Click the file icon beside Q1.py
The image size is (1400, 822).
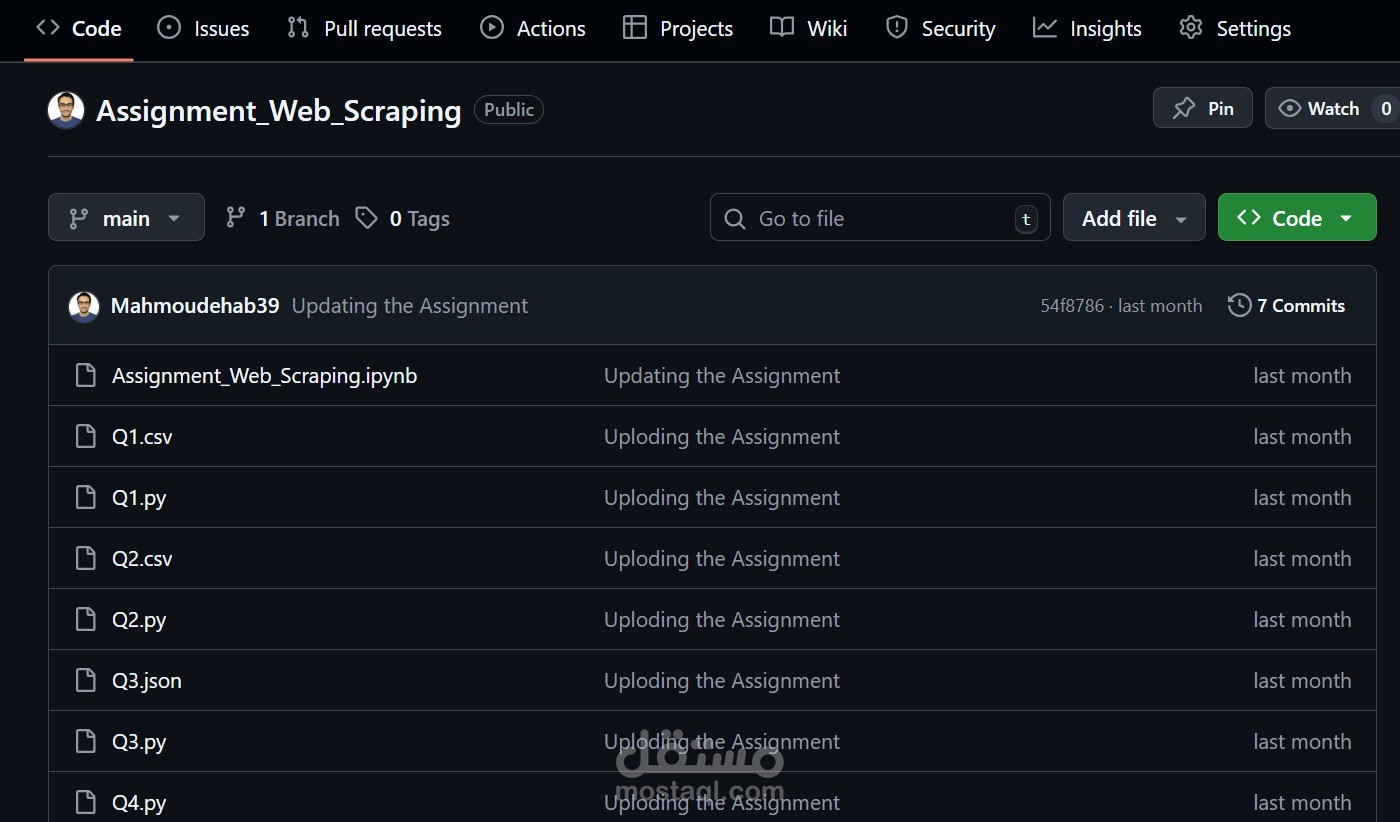(x=86, y=498)
